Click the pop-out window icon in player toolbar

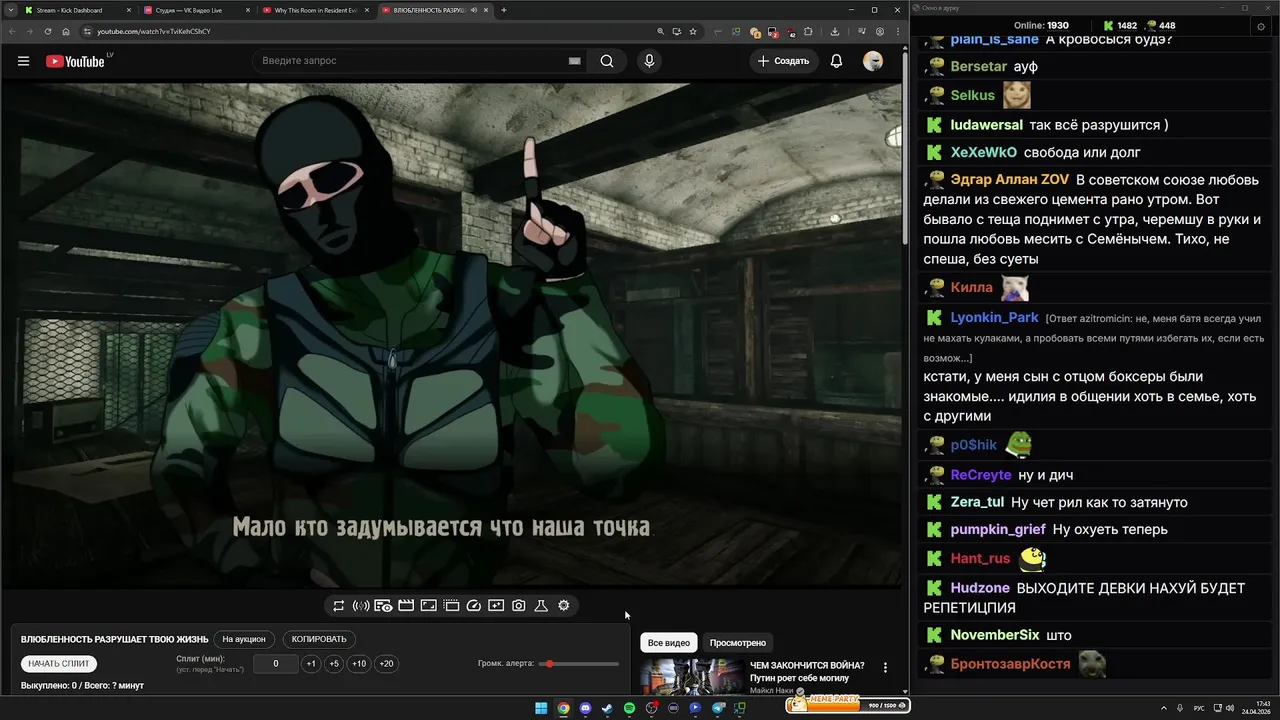(x=451, y=606)
